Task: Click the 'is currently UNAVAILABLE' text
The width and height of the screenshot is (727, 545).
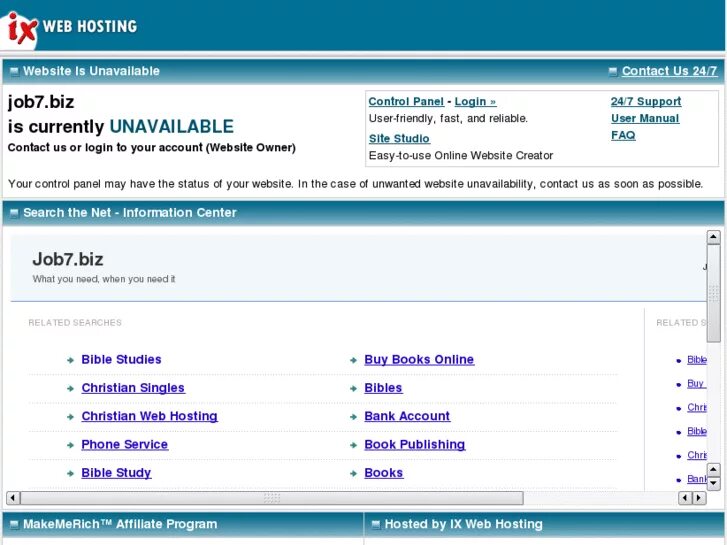Action: 121,127
